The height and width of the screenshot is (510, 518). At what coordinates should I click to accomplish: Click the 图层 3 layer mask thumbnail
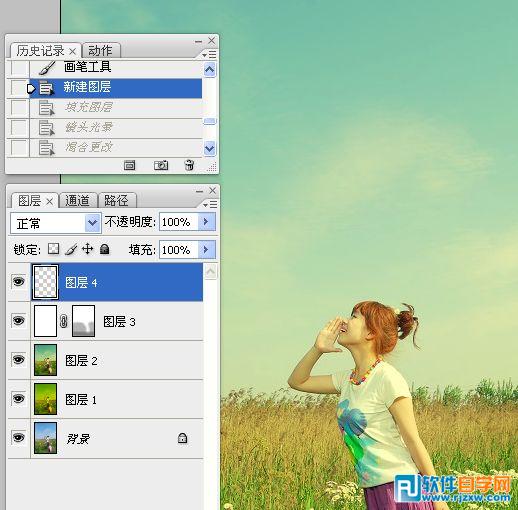(x=83, y=321)
